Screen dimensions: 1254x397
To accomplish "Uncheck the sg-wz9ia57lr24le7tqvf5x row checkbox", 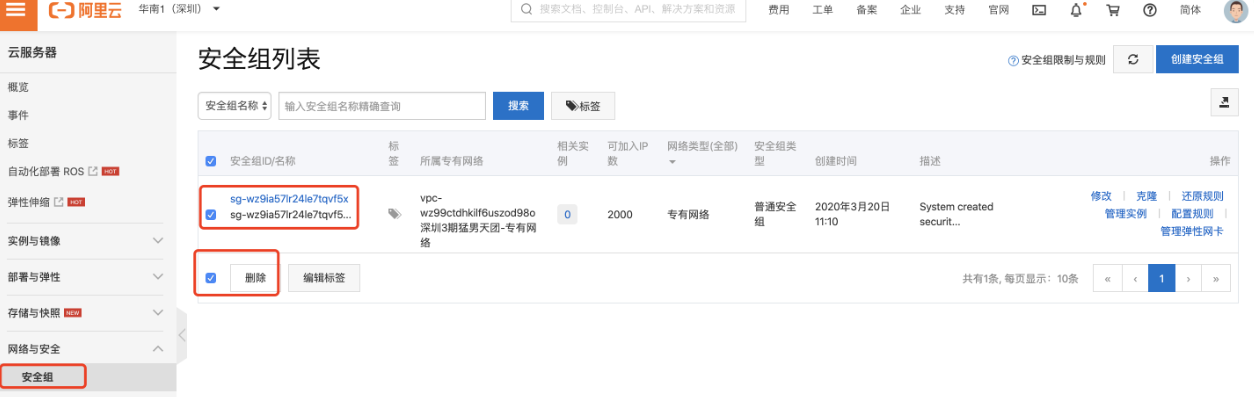I will tap(211, 214).
